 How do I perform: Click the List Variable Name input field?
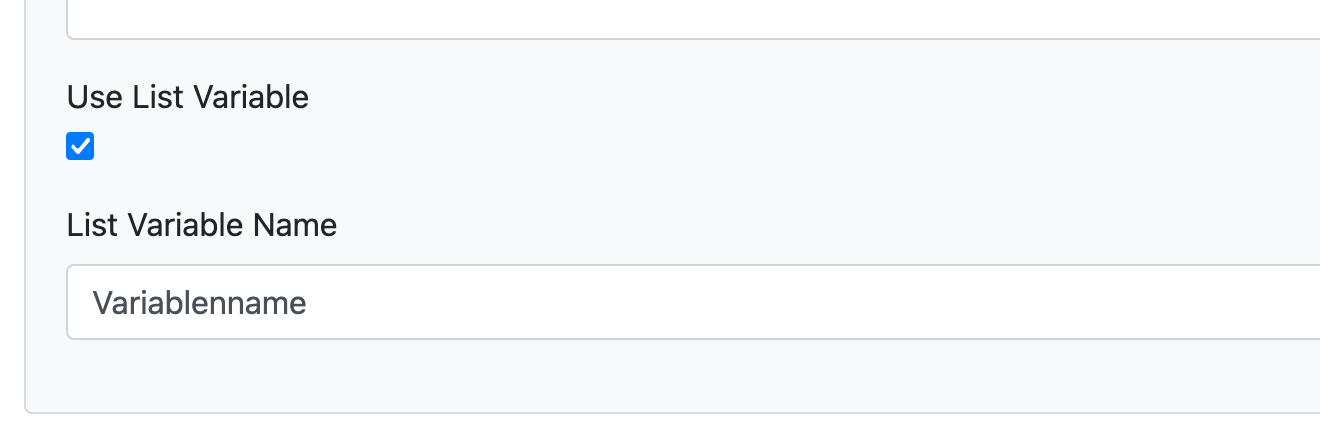coord(690,302)
